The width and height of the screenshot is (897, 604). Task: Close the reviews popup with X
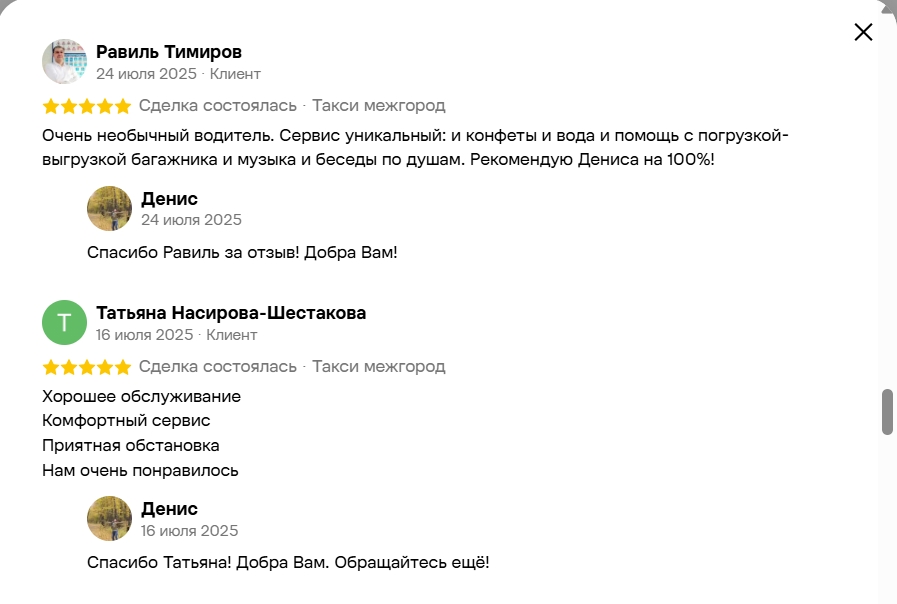(x=863, y=32)
